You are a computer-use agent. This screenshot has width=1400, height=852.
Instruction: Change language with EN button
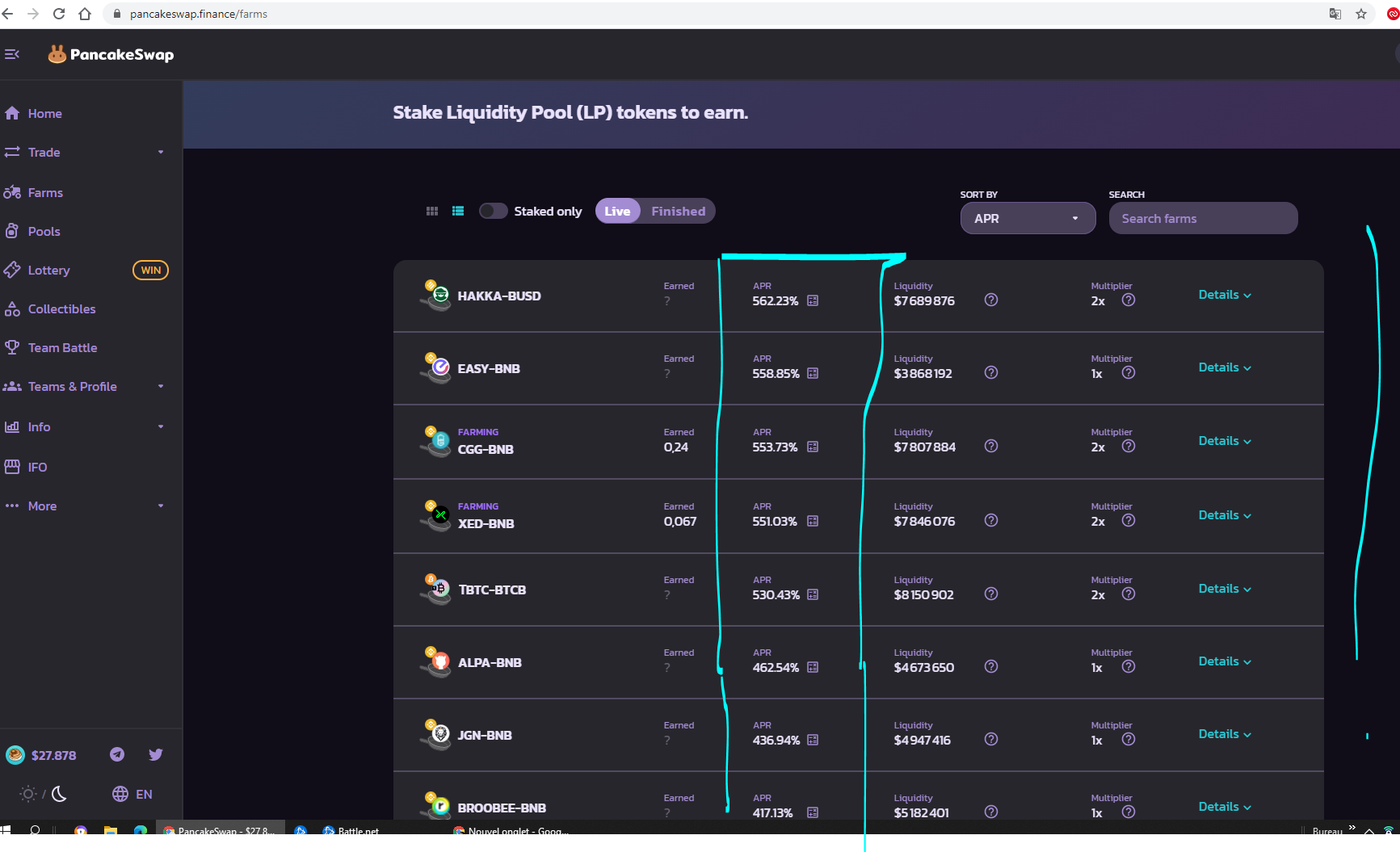click(132, 794)
